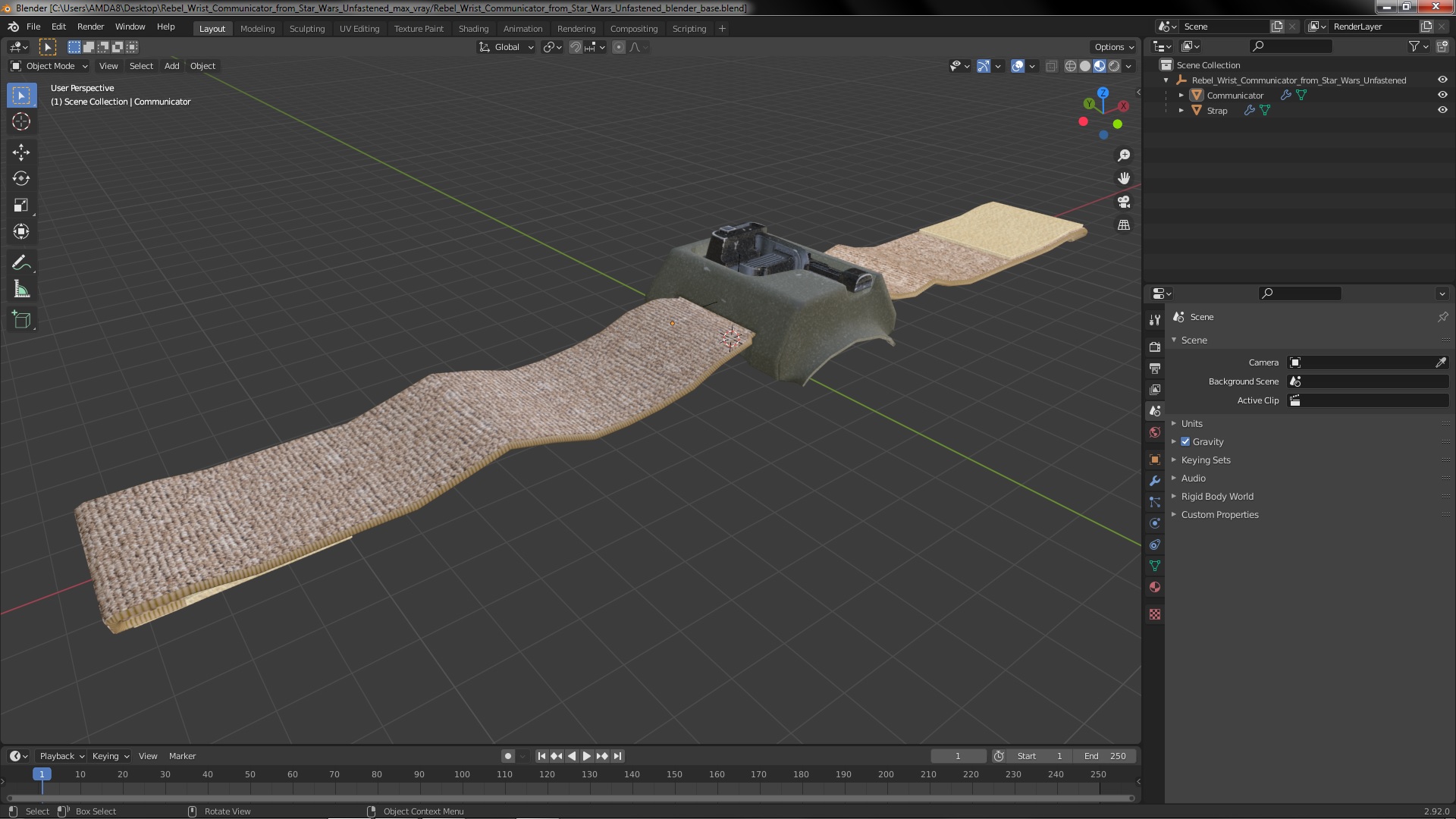1456x819 pixels.
Task: Toggle X-ray view
Action: coord(1051,66)
